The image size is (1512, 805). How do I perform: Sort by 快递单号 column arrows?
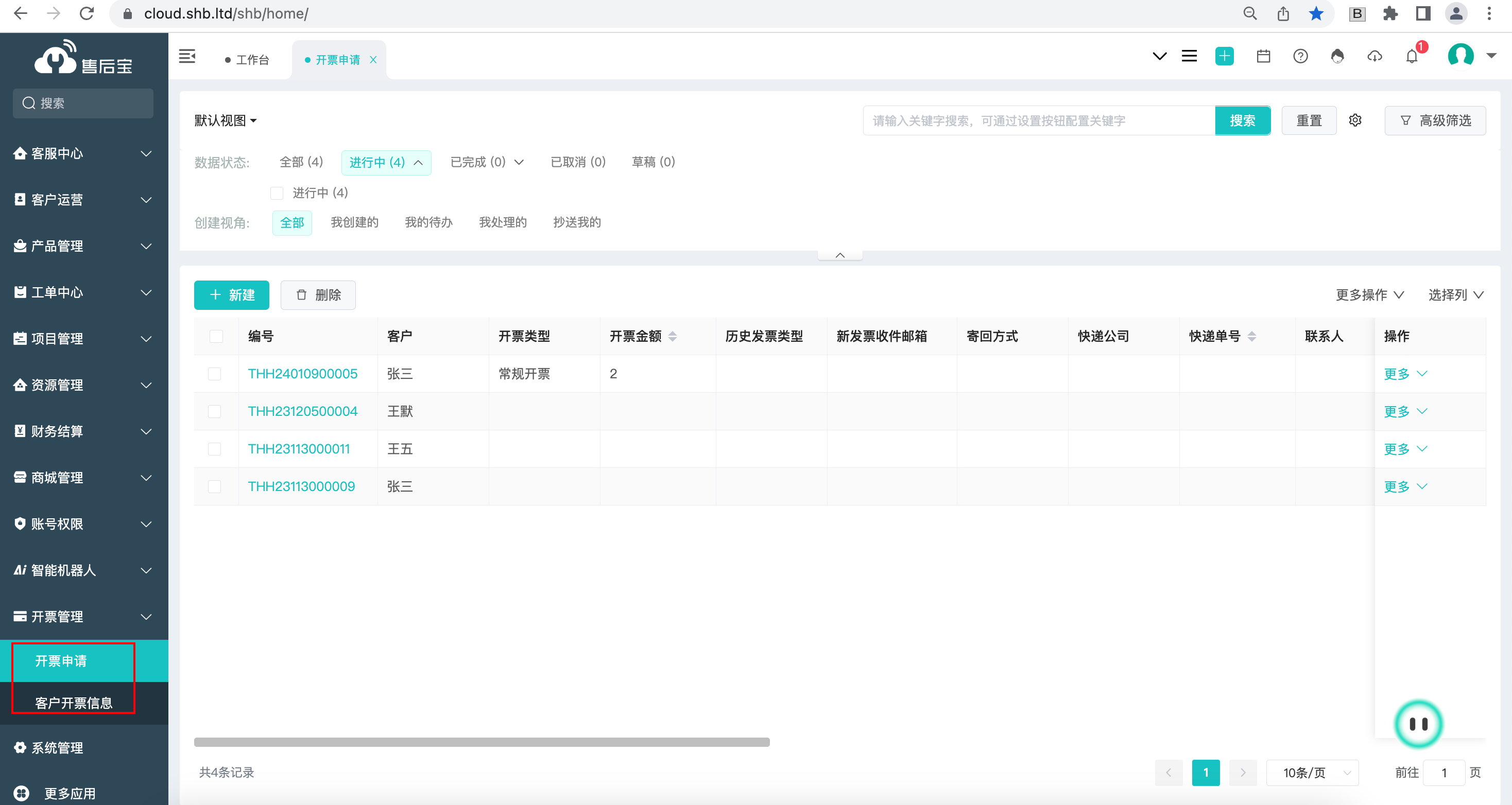pos(1251,336)
